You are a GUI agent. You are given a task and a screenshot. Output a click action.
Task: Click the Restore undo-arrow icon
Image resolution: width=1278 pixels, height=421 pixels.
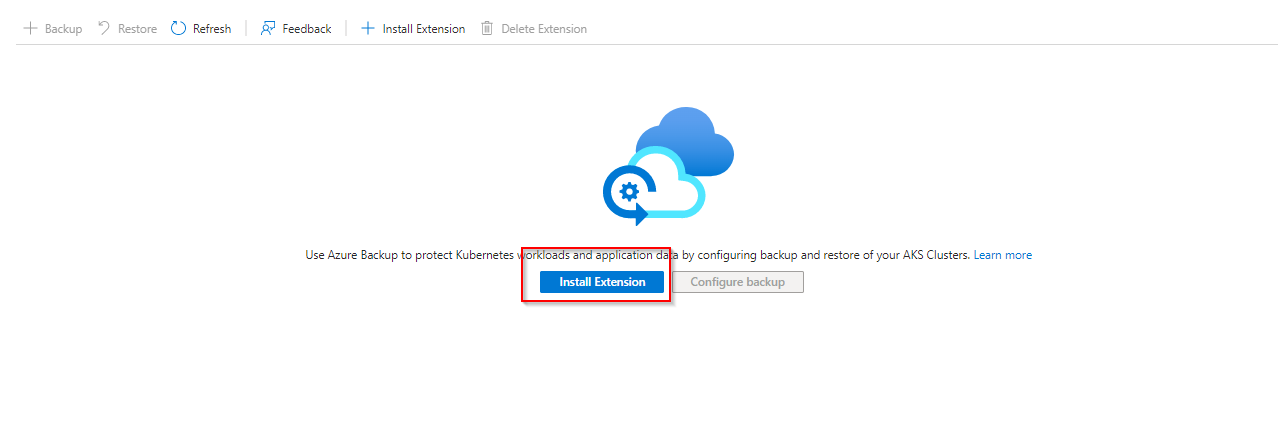[x=103, y=28]
